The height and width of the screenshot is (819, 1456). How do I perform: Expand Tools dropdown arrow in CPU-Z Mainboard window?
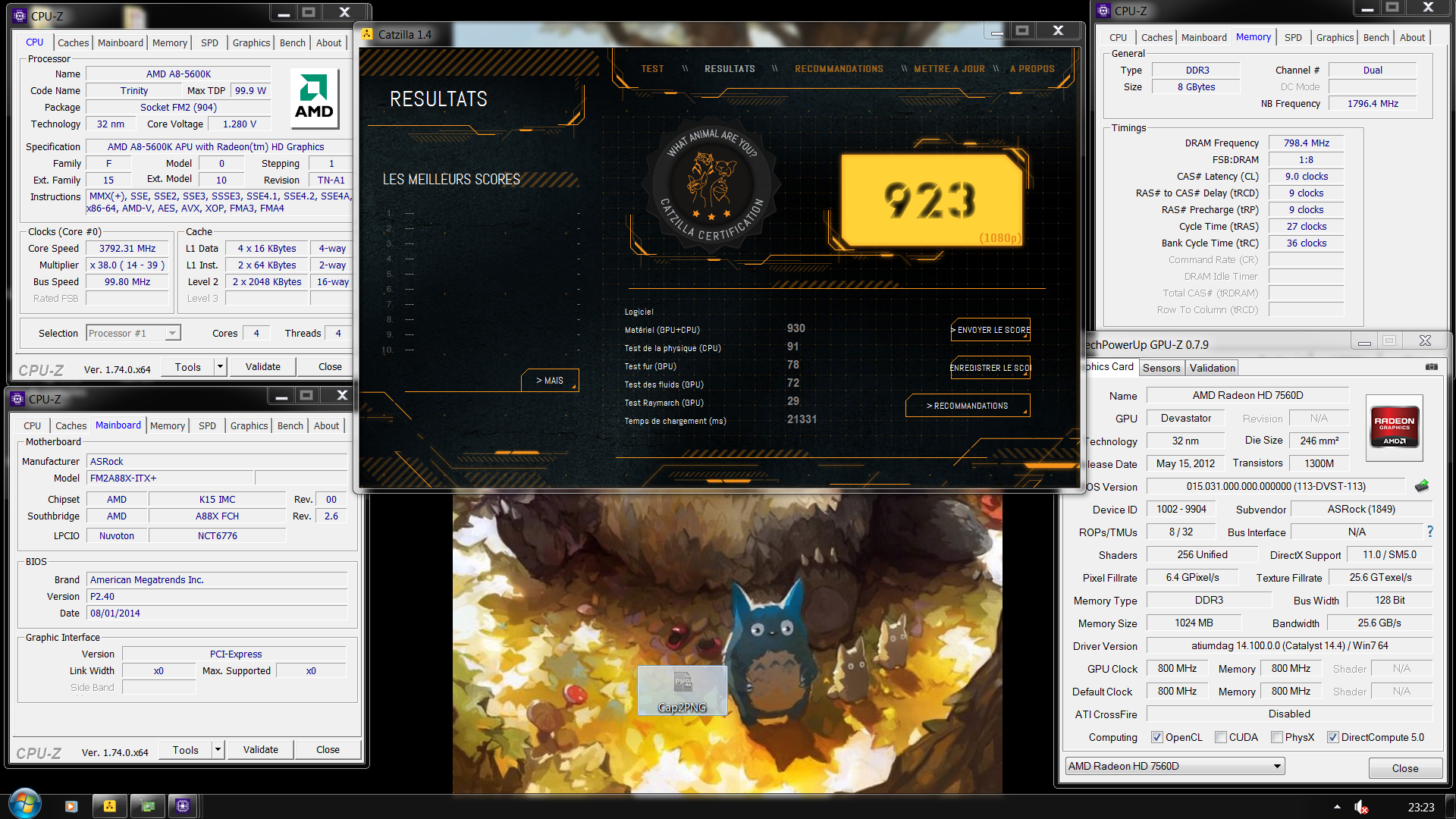pyautogui.click(x=218, y=750)
